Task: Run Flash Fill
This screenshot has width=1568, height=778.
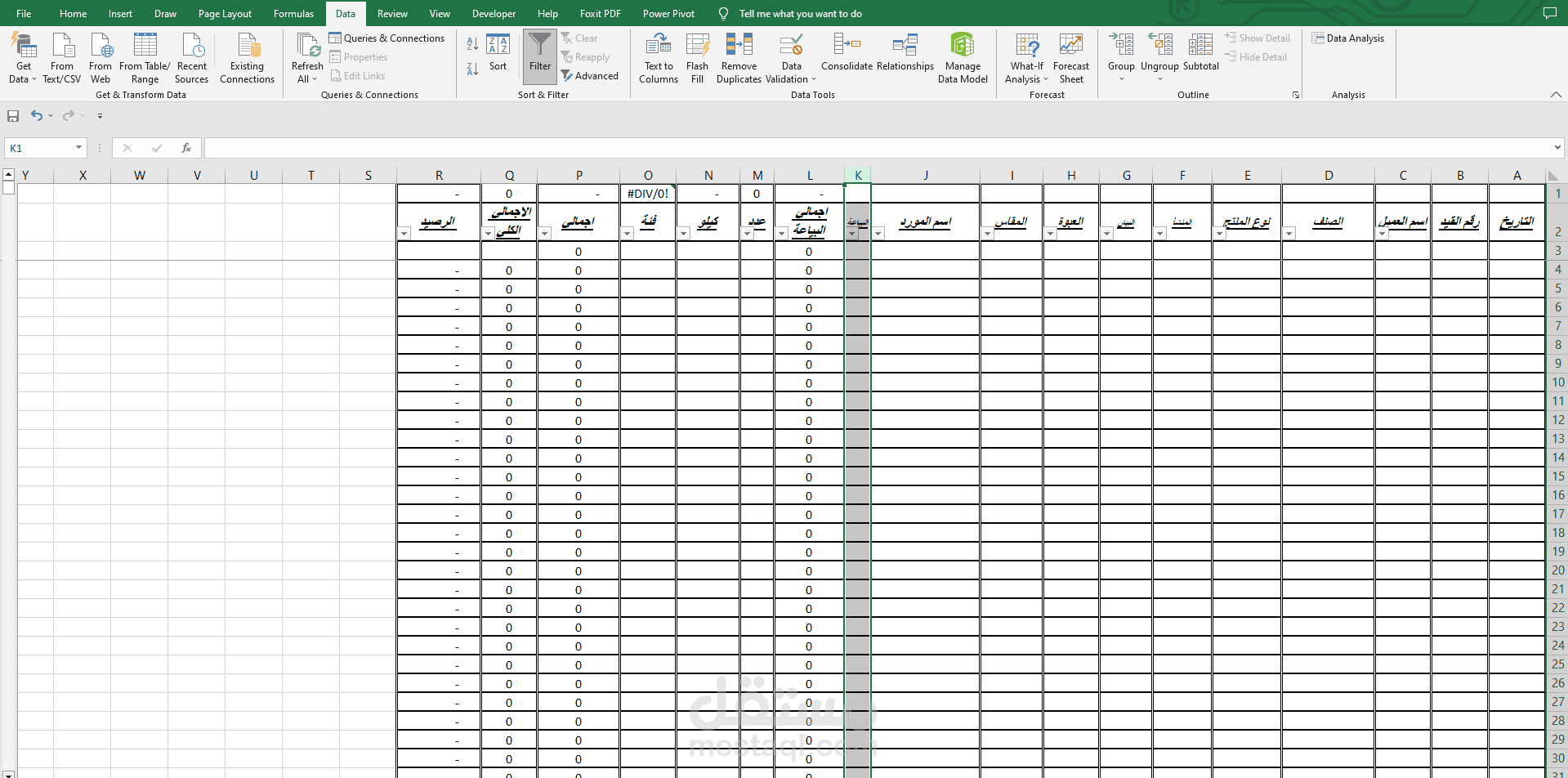Action: 697,58
